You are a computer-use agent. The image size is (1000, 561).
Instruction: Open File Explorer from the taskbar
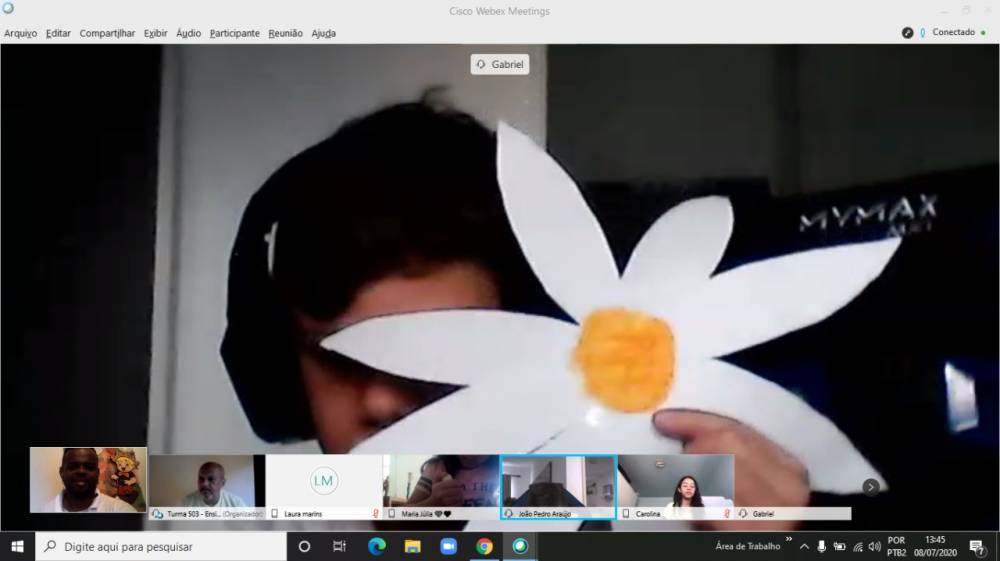click(x=412, y=546)
